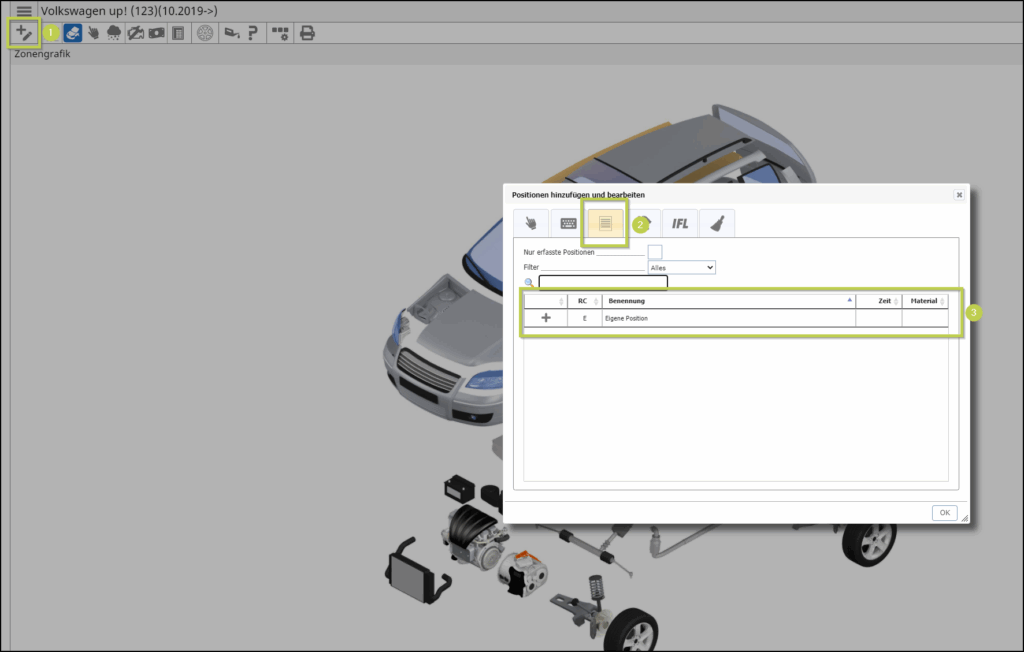
Task: Click the banknote cash icon in toolbar
Action: click(157, 33)
